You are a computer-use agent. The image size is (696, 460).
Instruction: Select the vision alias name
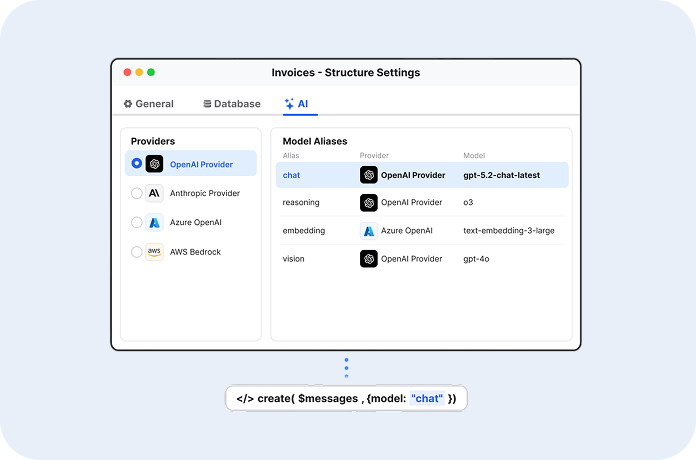[293, 259]
